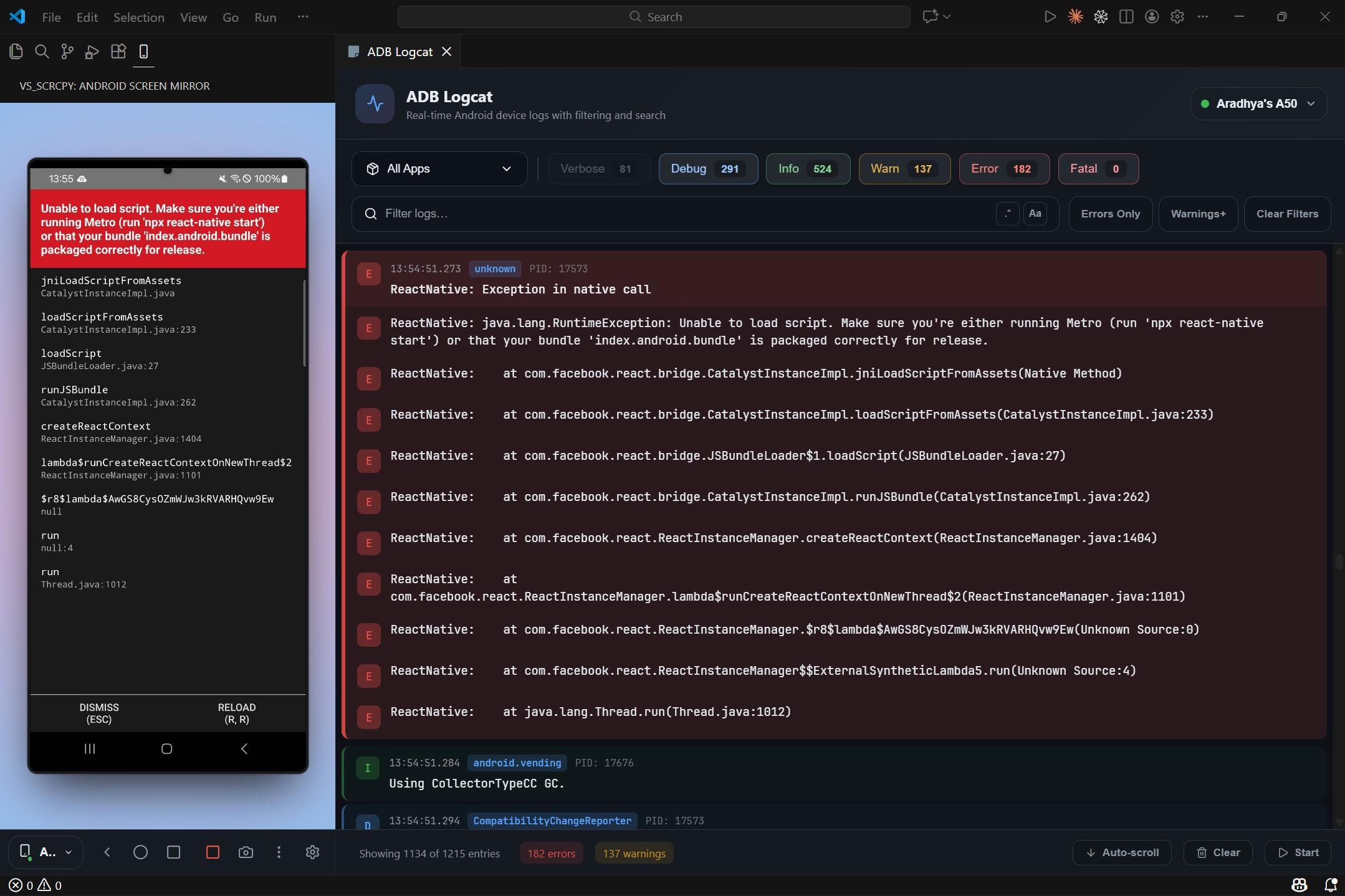Viewport: 1345px width, 896px height.
Task: Click the Clear Filters button
Action: pyautogui.click(x=1287, y=214)
